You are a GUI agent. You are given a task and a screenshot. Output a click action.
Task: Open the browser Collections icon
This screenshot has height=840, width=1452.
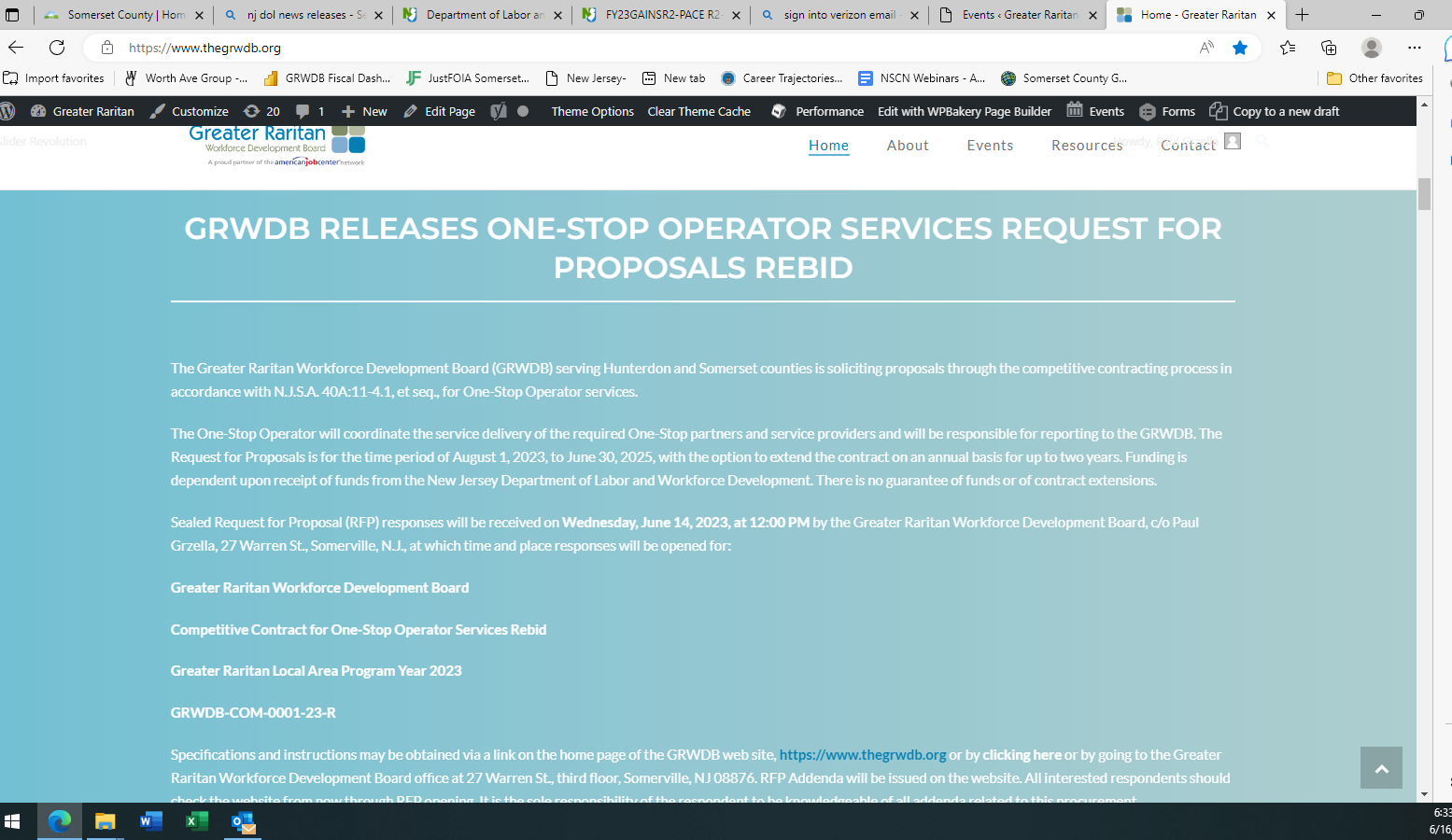[x=1329, y=48]
